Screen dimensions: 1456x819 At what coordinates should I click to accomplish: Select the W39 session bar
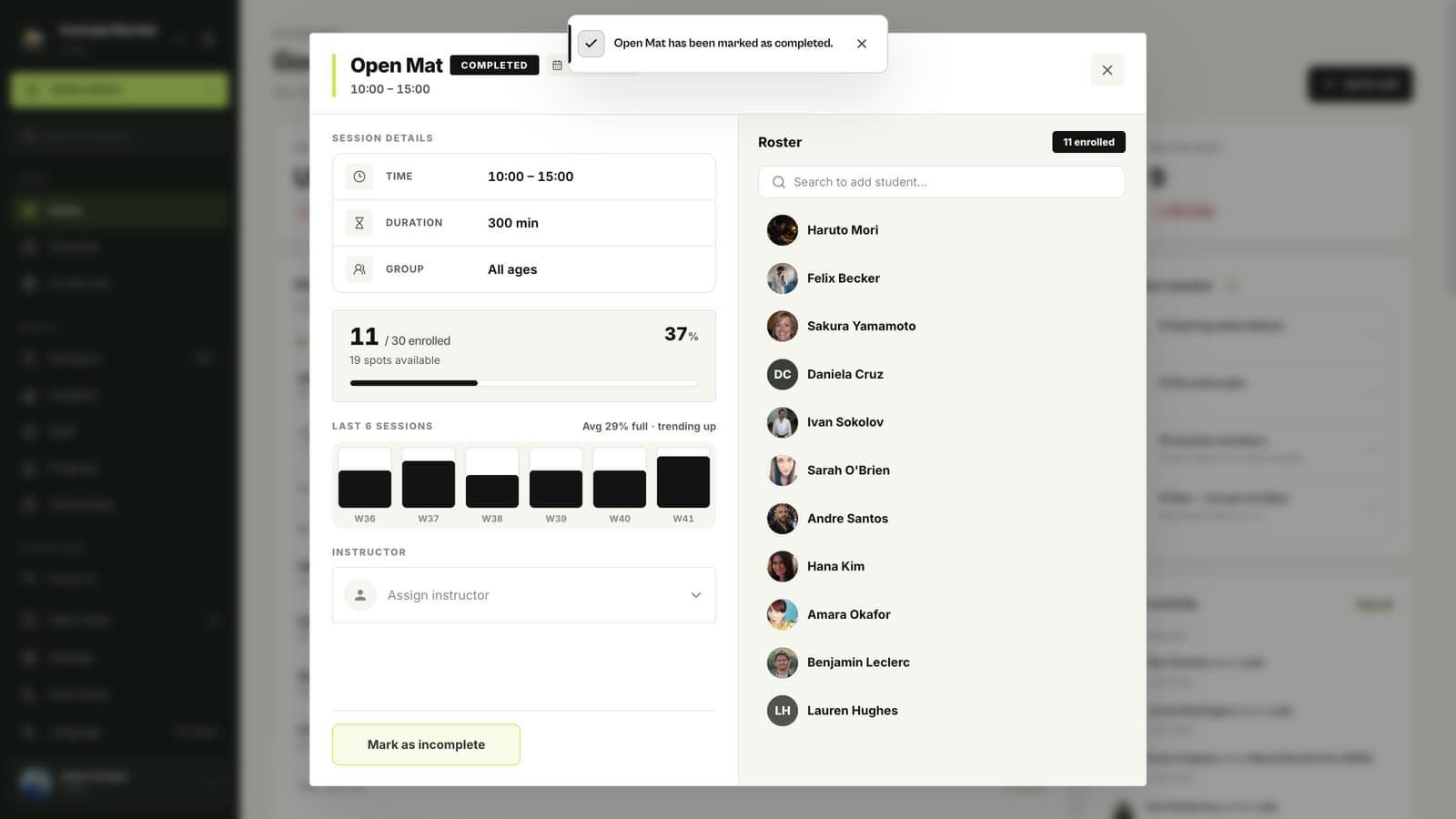point(556,479)
